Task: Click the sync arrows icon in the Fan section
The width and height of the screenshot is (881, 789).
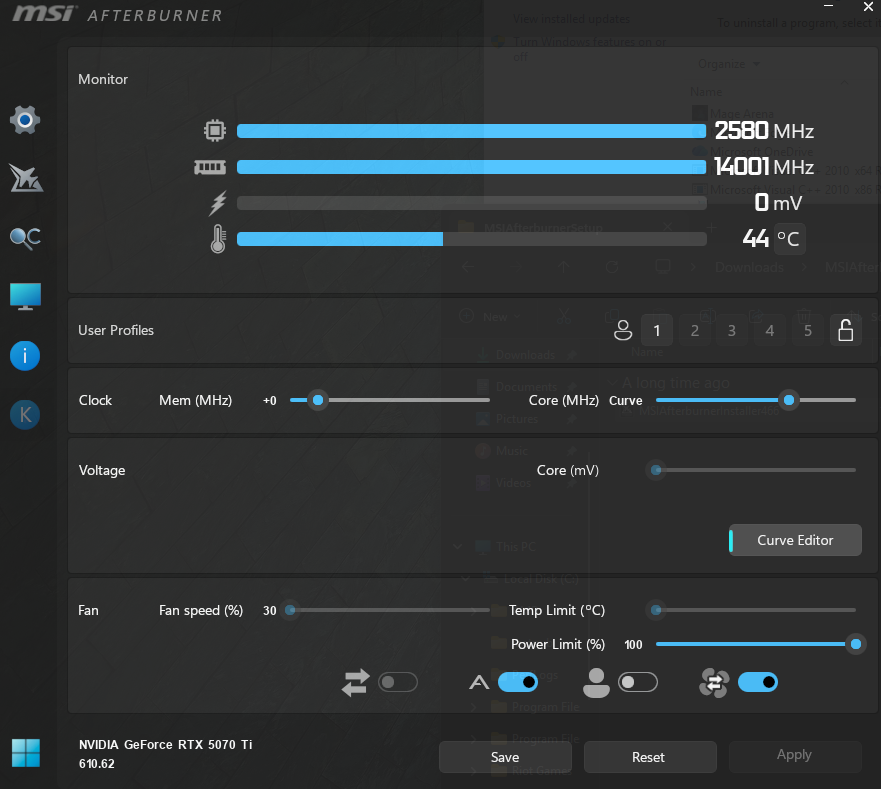Action: (356, 682)
